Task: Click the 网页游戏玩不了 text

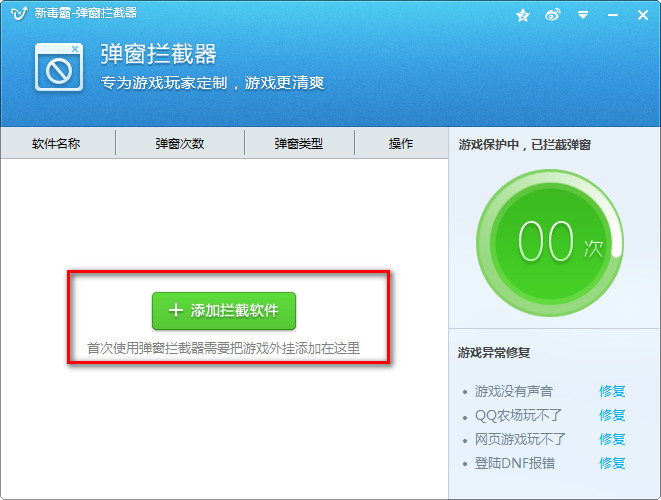Action: pos(520,439)
